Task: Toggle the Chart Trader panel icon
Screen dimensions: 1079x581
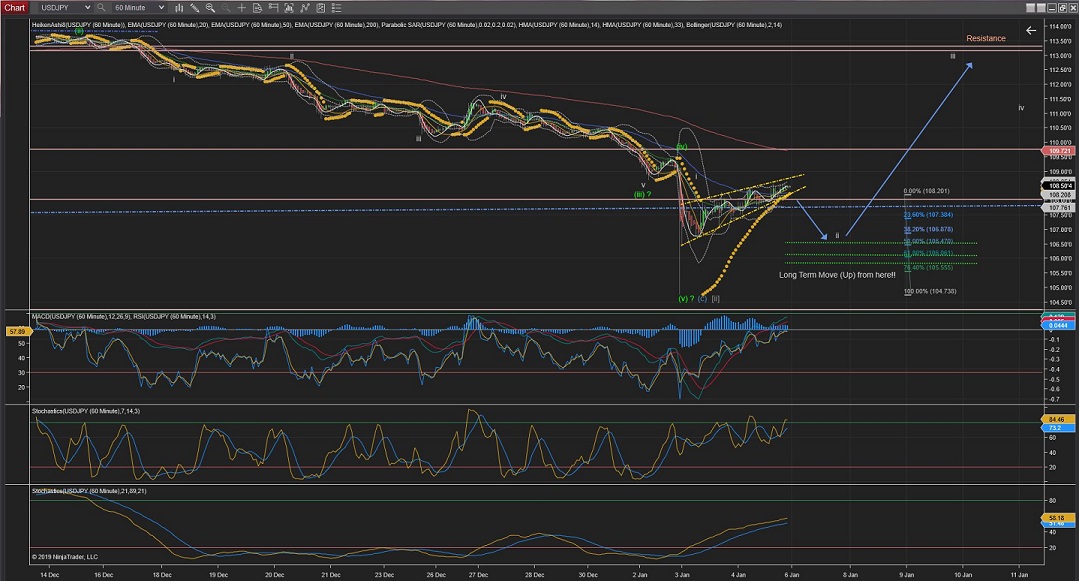Action: click(x=273, y=8)
